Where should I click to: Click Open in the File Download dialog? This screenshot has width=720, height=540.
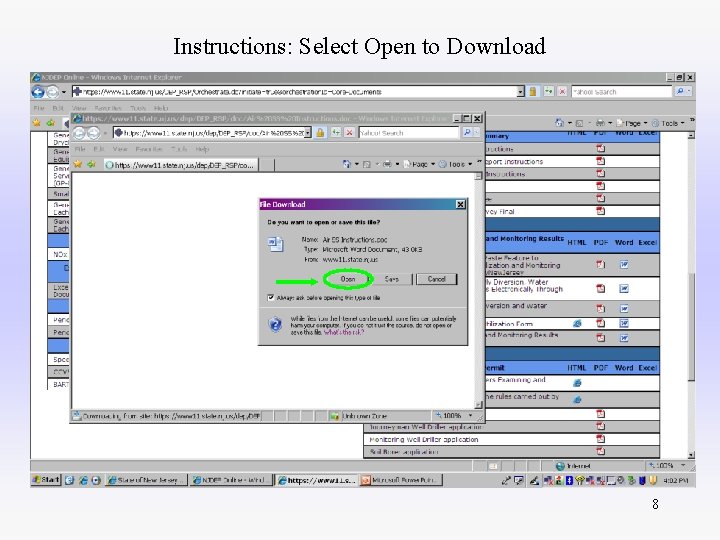click(348, 279)
